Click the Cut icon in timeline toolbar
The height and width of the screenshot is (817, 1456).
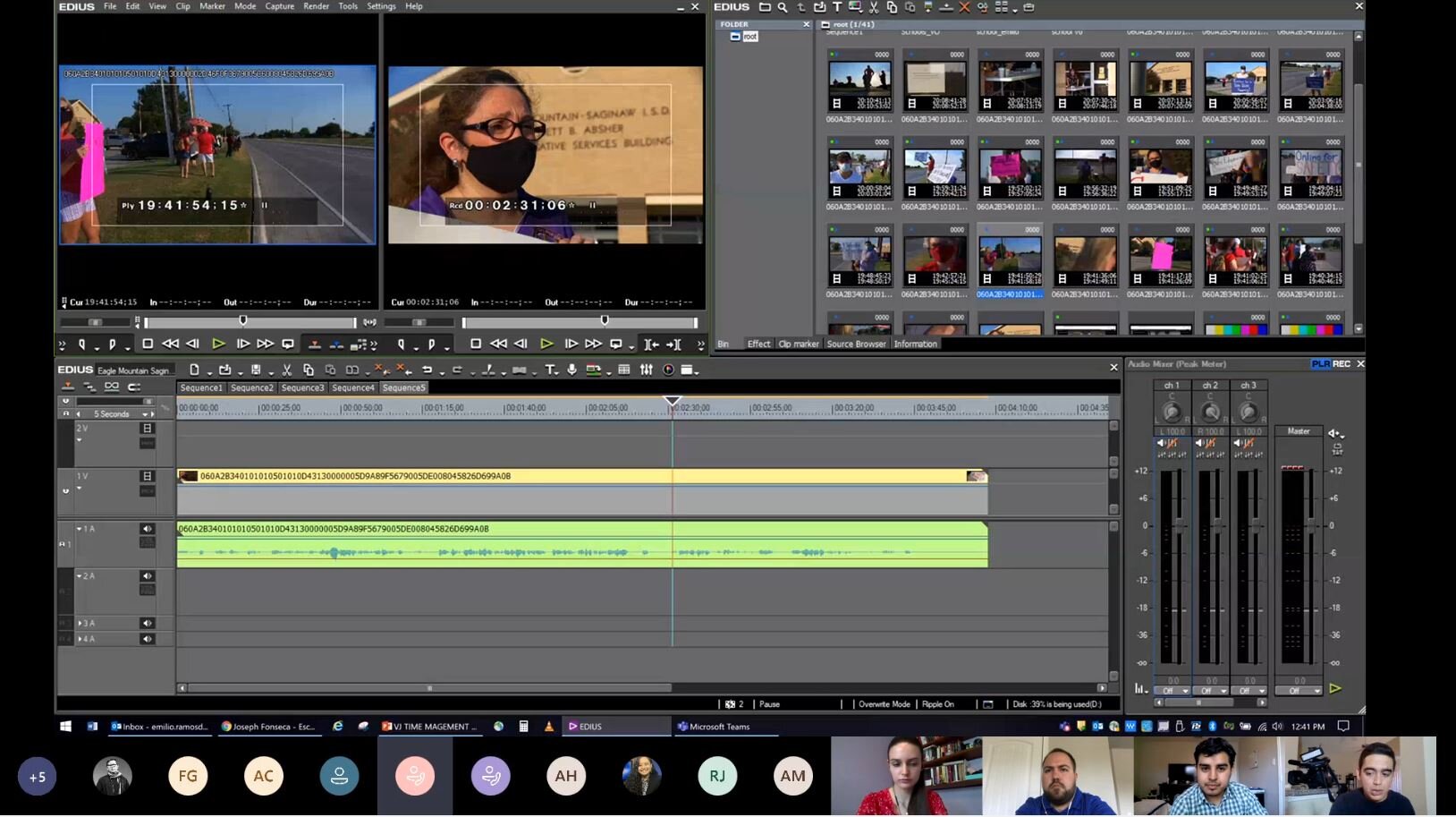pyautogui.click(x=286, y=370)
